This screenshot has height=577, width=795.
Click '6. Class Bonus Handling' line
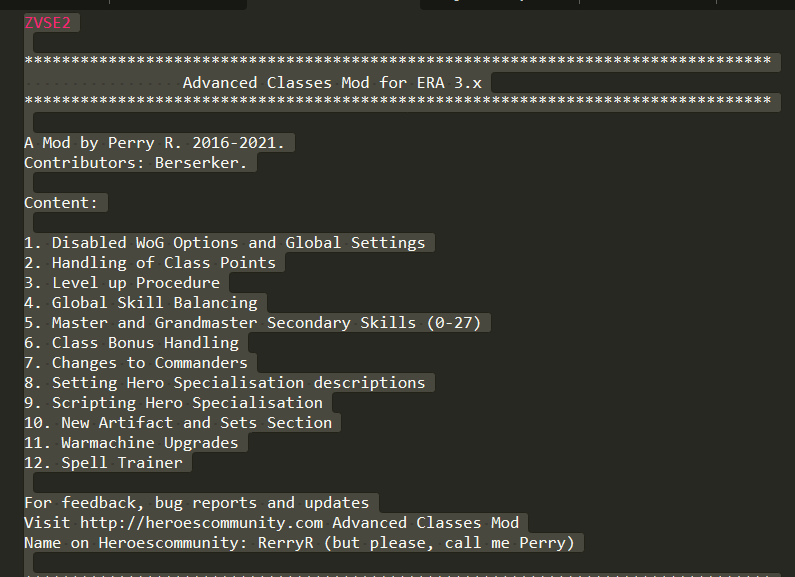click(131, 343)
